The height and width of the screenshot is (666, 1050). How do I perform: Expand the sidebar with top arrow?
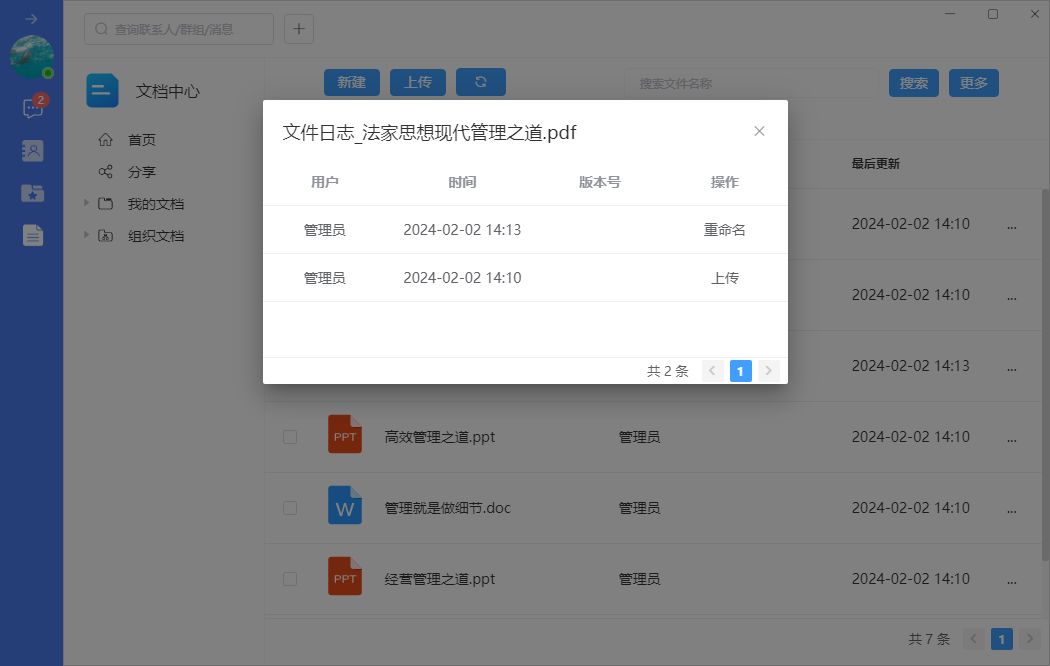coord(31,19)
